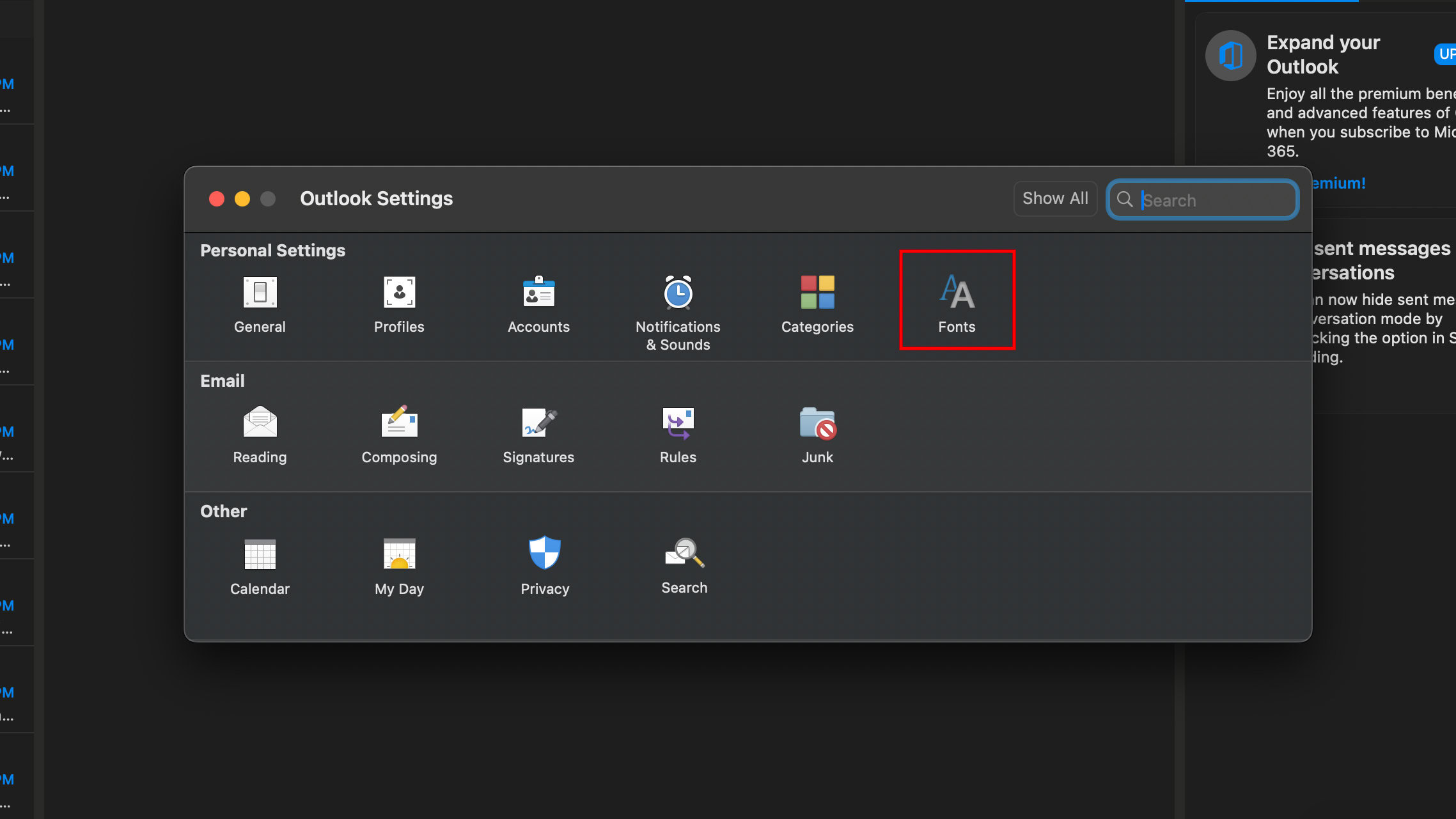The height and width of the screenshot is (819, 1456).
Task: Close the Outlook Settings window
Action: (x=217, y=199)
